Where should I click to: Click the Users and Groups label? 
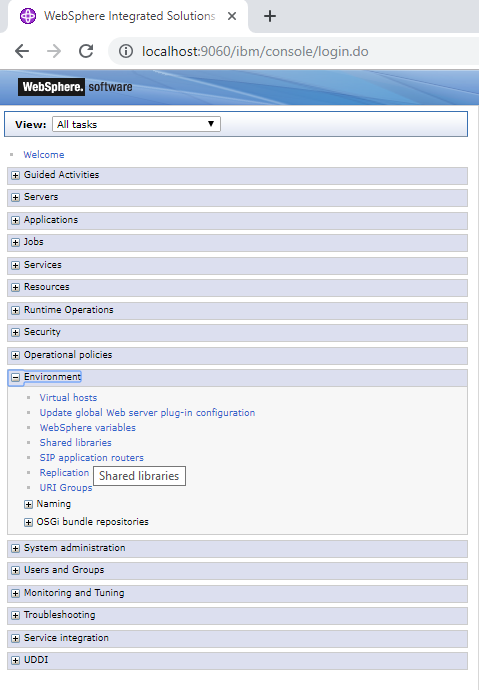pyautogui.click(x=64, y=569)
